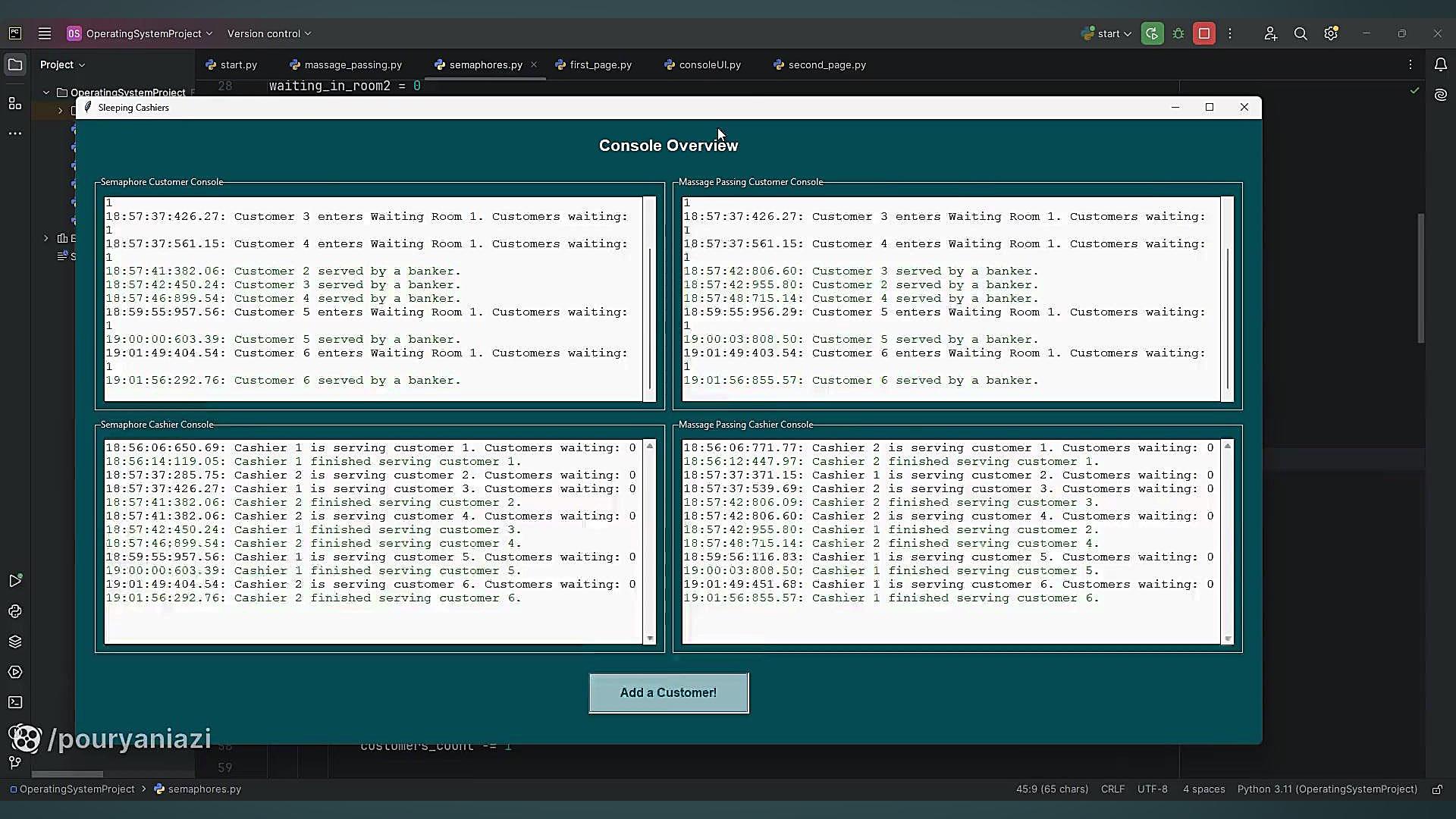Maximize the Sleeping Cashiers window

point(1210,107)
